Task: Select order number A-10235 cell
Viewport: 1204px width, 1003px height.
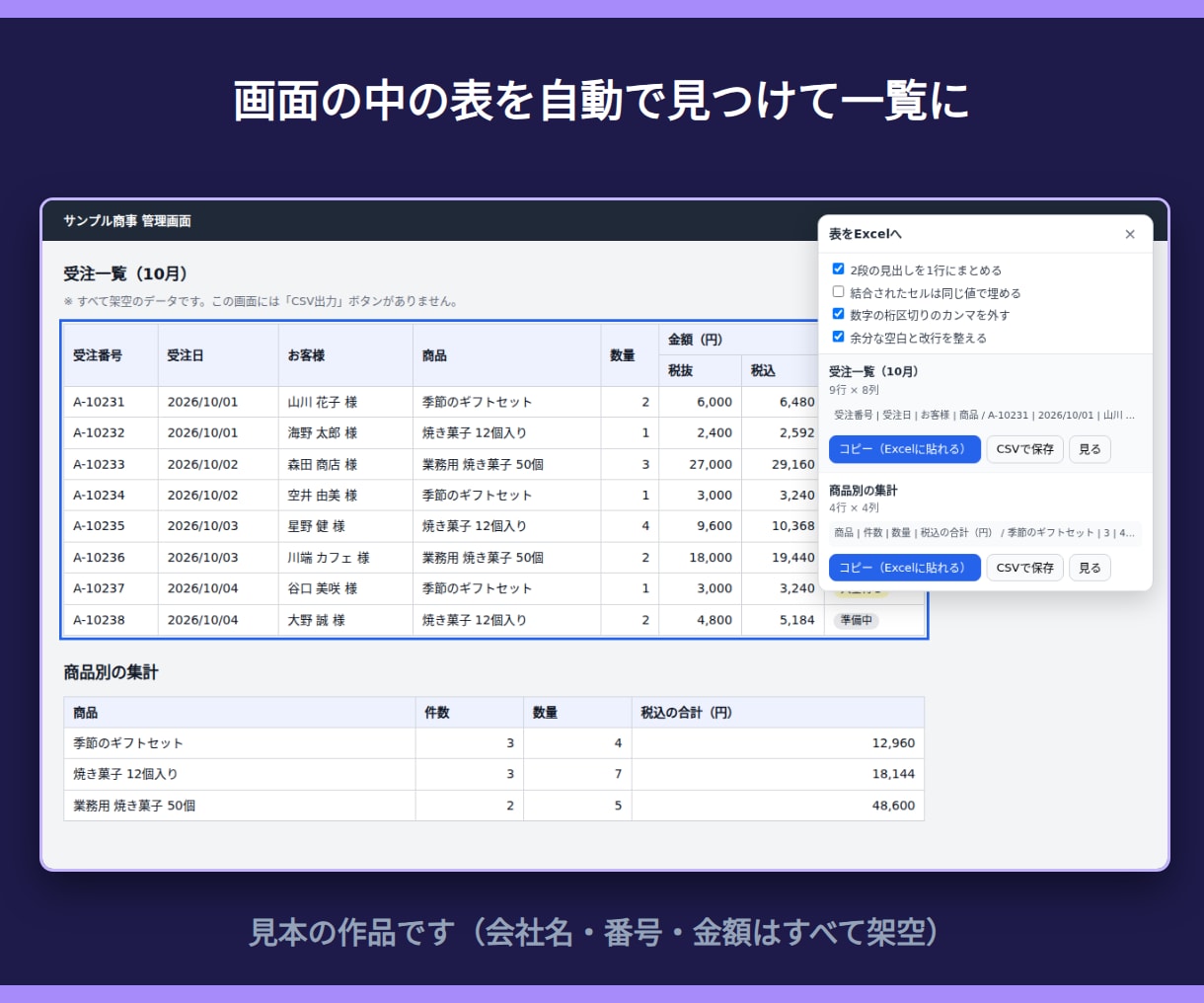Action: pyautogui.click(x=111, y=526)
